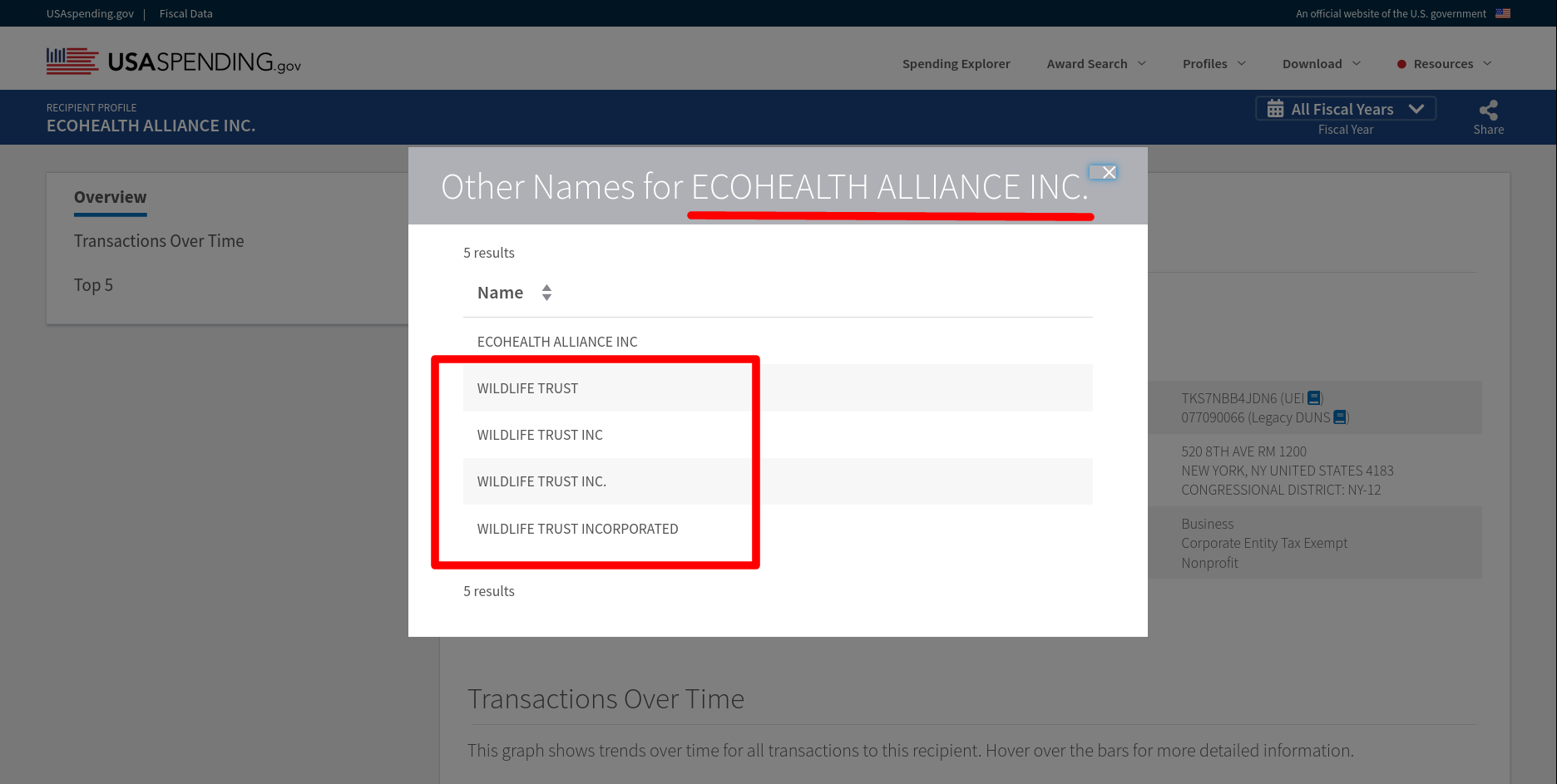The width and height of the screenshot is (1557, 784).
Task: Select WILDLIFE TRUST INCORPORATED row
Action: (x=778, y=529)
